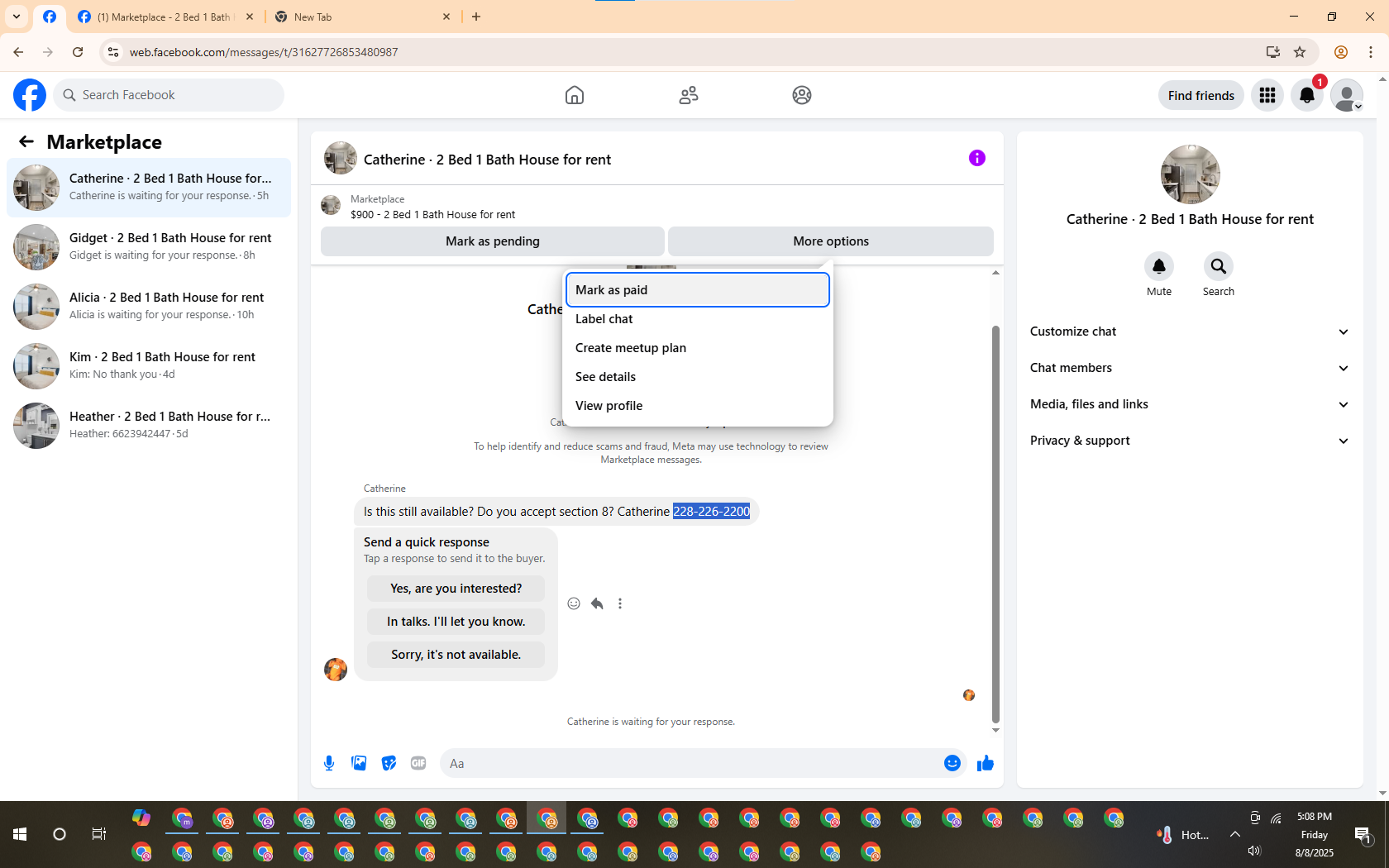
Task: Open Catherine's conversation in list
Action: pyautogui.click(x=149, y=188)
